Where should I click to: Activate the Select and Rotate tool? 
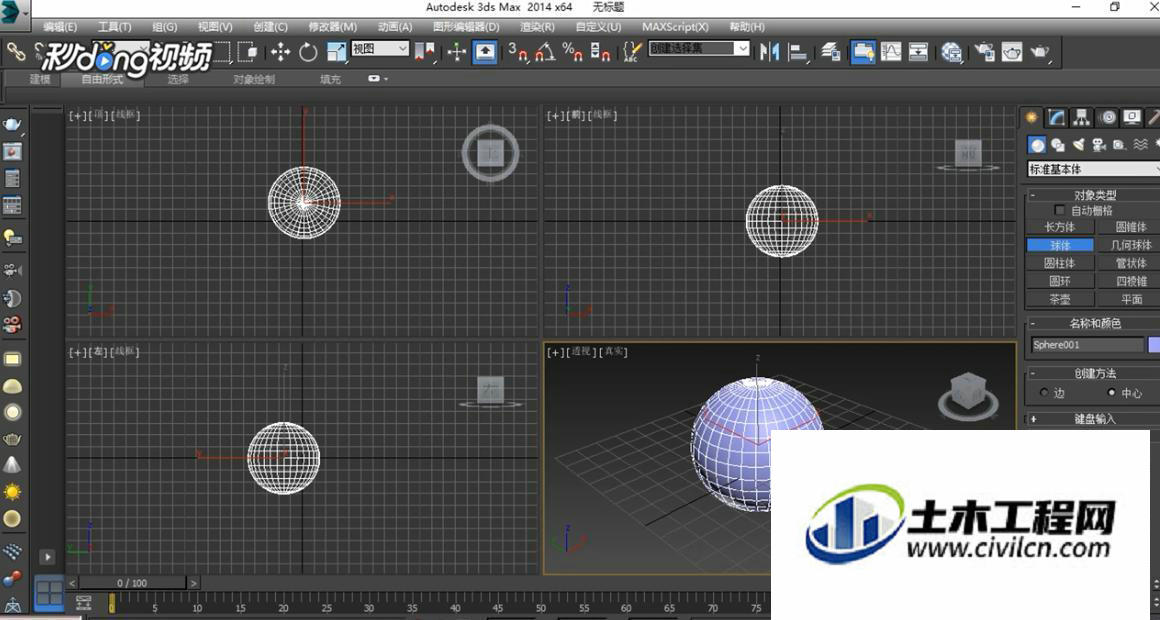point(308,52)
